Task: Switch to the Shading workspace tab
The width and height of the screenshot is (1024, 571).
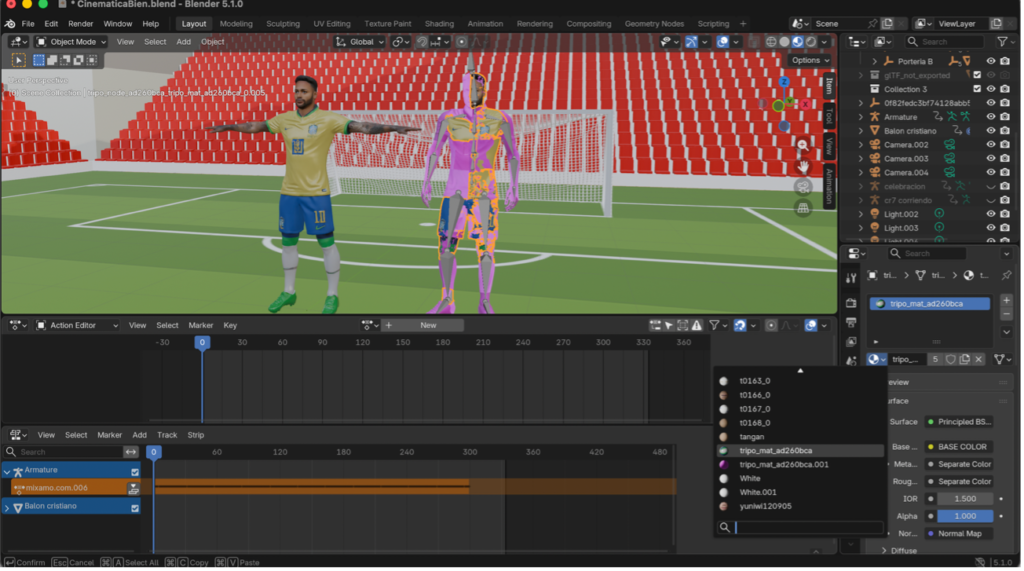Action: coord(438,23)
